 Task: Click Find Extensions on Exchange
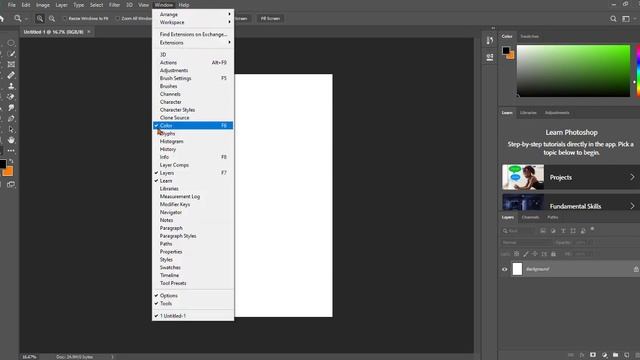pos(193,34)
